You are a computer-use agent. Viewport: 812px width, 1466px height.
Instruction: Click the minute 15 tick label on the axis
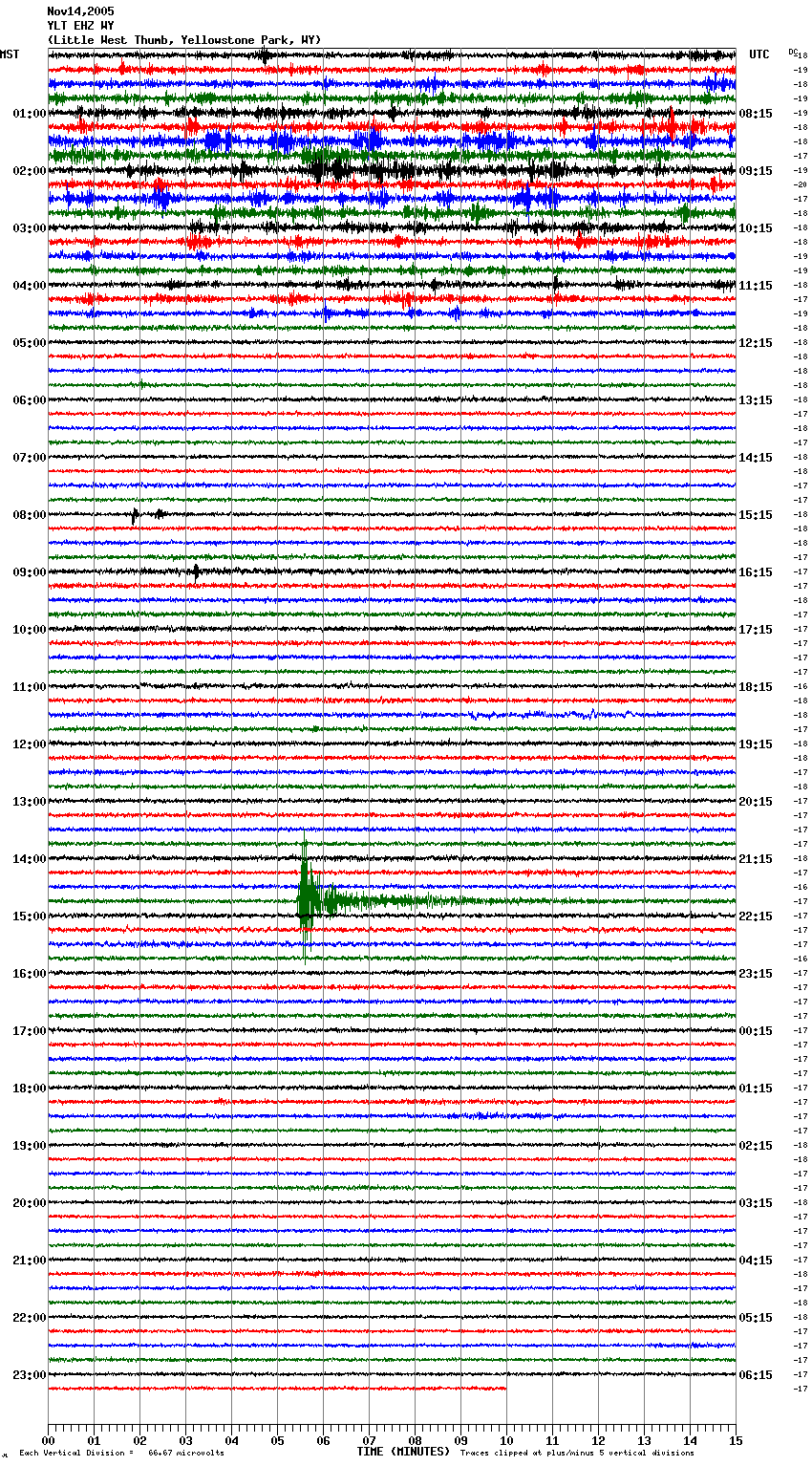click(x=736, y=1441)
